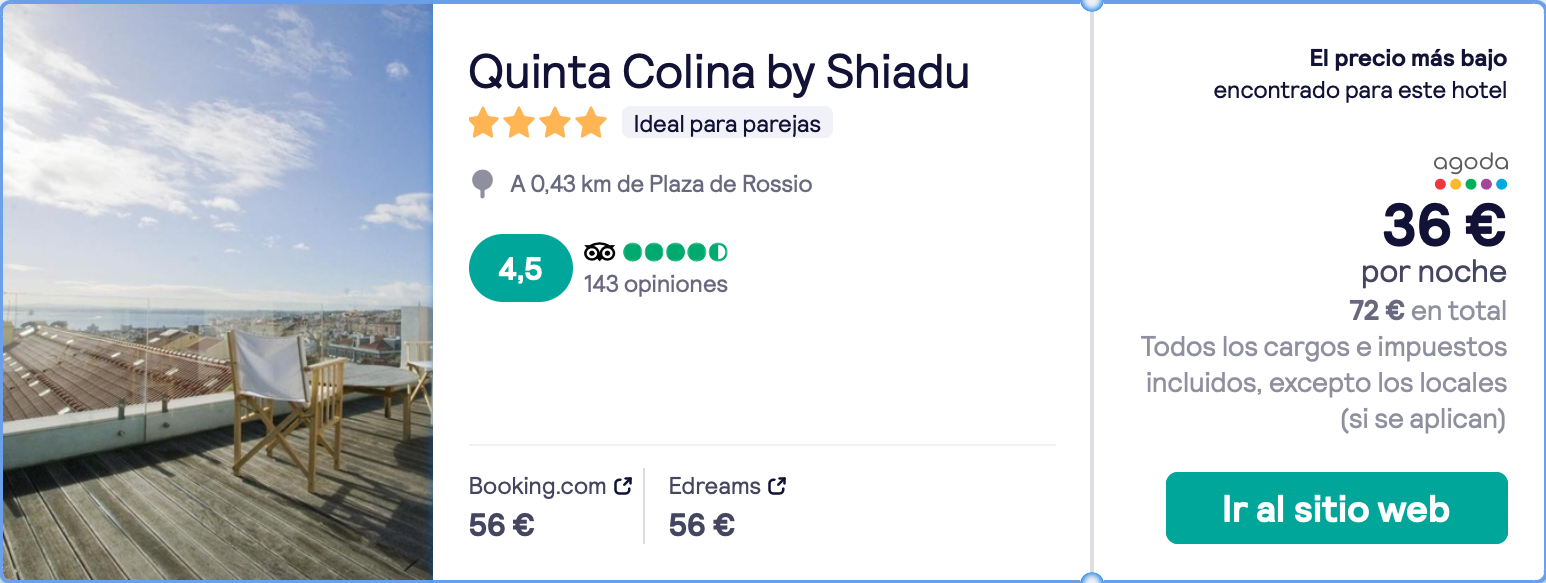Click the TripAdvisor owl logo
Viewport: 1546px width, 583px height.
(x=599, y=251)
